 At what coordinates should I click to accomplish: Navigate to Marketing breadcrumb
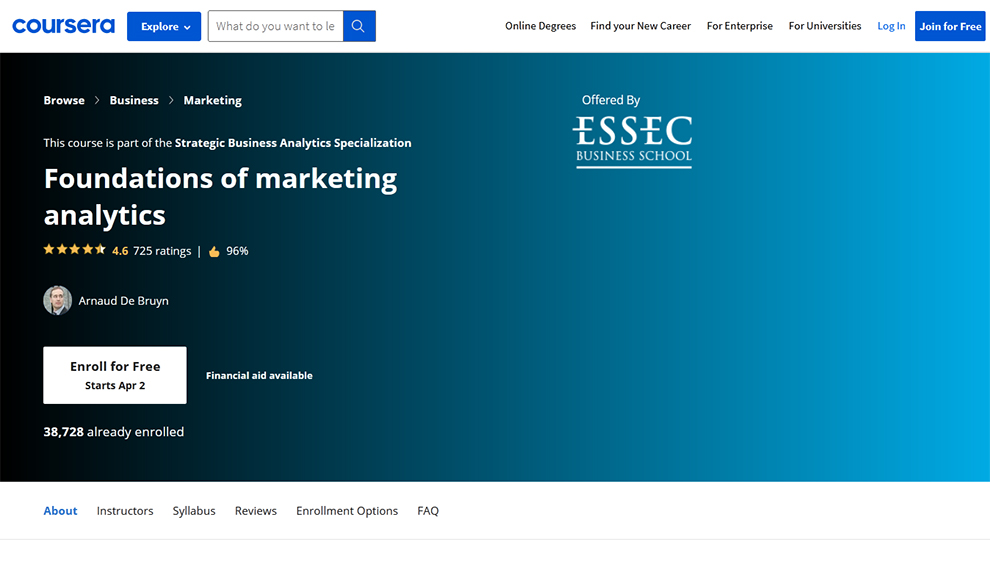(212, 100)
